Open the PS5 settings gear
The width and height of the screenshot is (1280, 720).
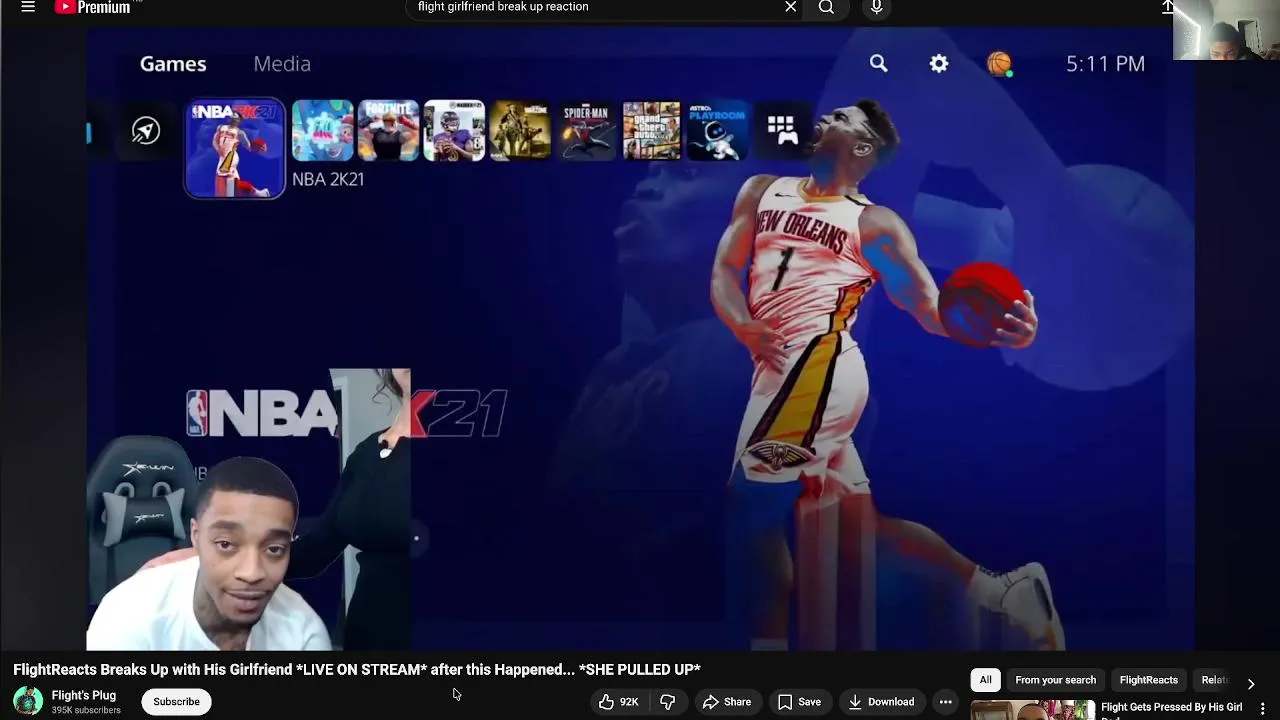coord(938,64)
